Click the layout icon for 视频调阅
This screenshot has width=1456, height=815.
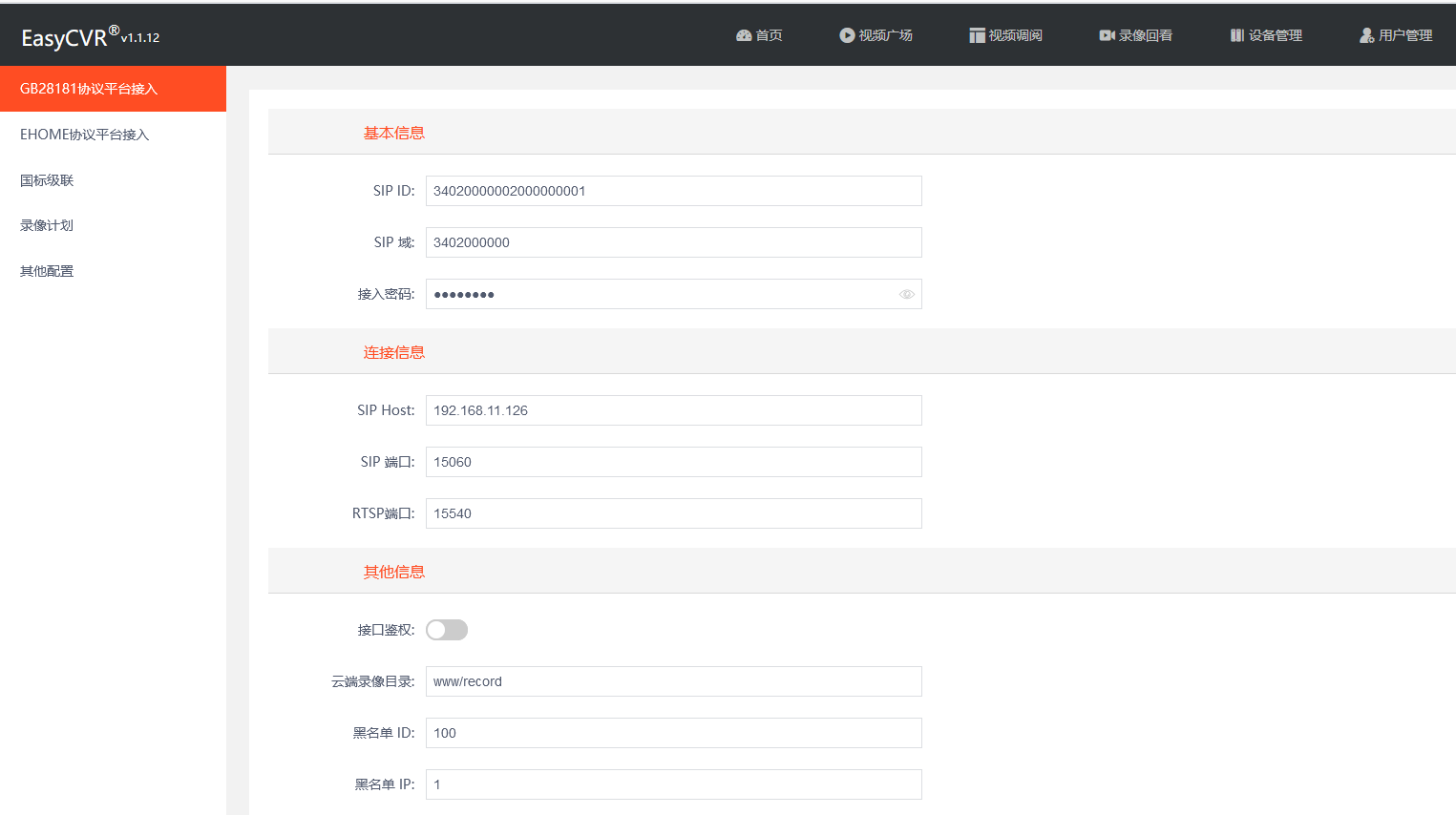click(977, 35)
